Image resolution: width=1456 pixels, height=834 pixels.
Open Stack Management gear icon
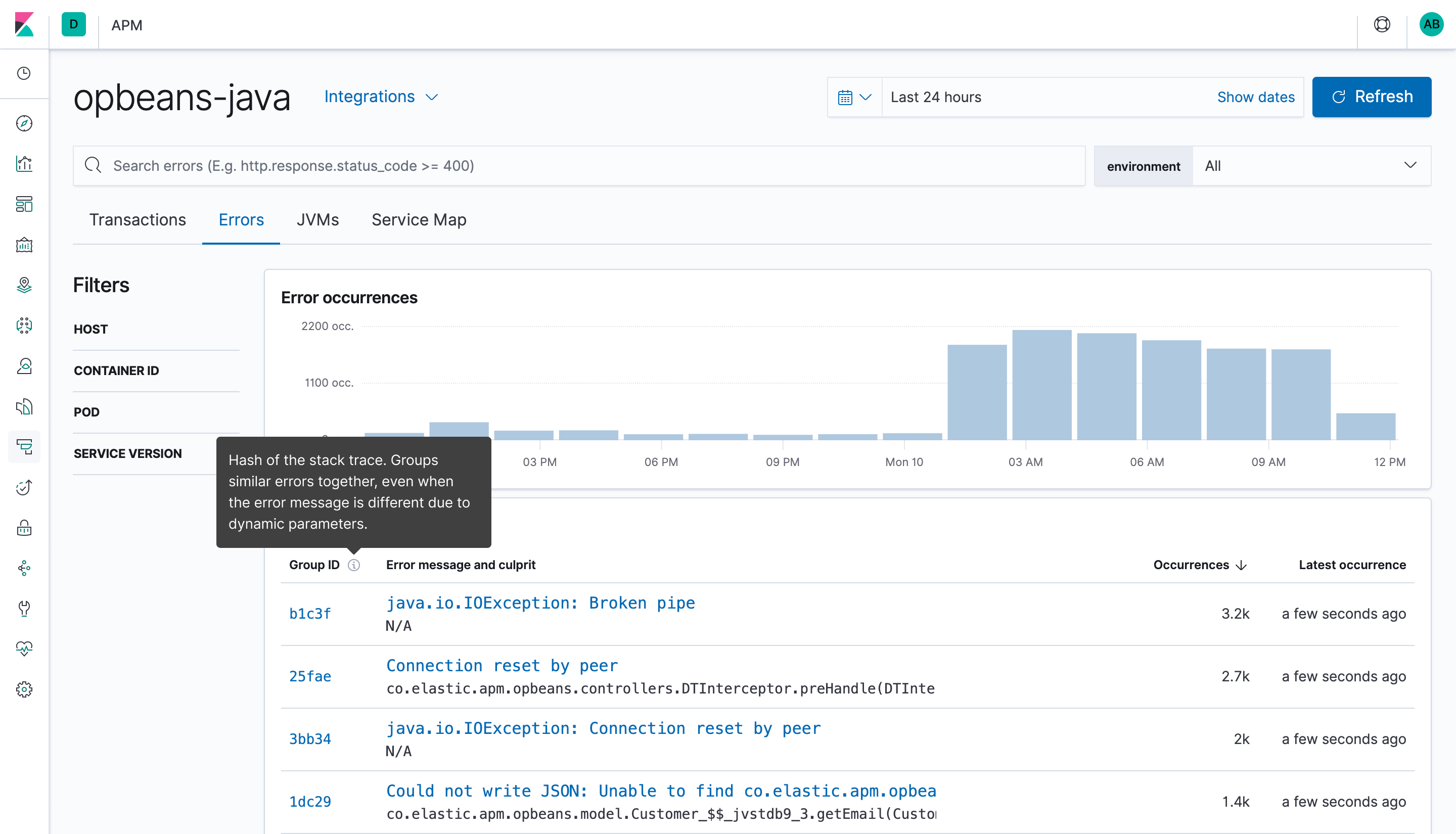pyautogui.click(x=24, y=689)
